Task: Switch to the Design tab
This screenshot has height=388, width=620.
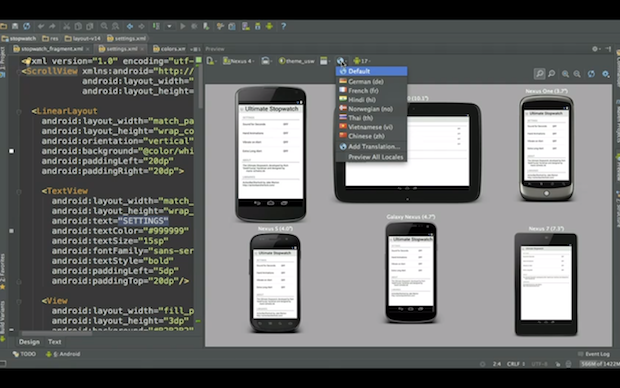Action: 29,342
